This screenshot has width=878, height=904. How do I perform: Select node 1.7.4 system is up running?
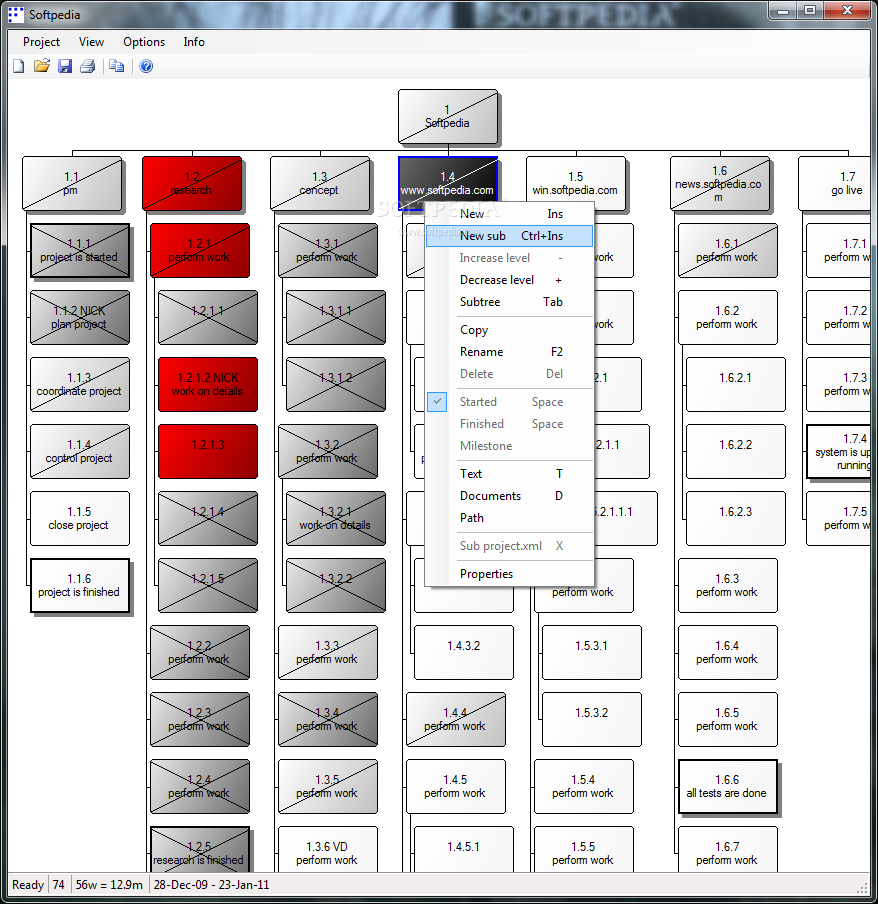coord(839,451)
